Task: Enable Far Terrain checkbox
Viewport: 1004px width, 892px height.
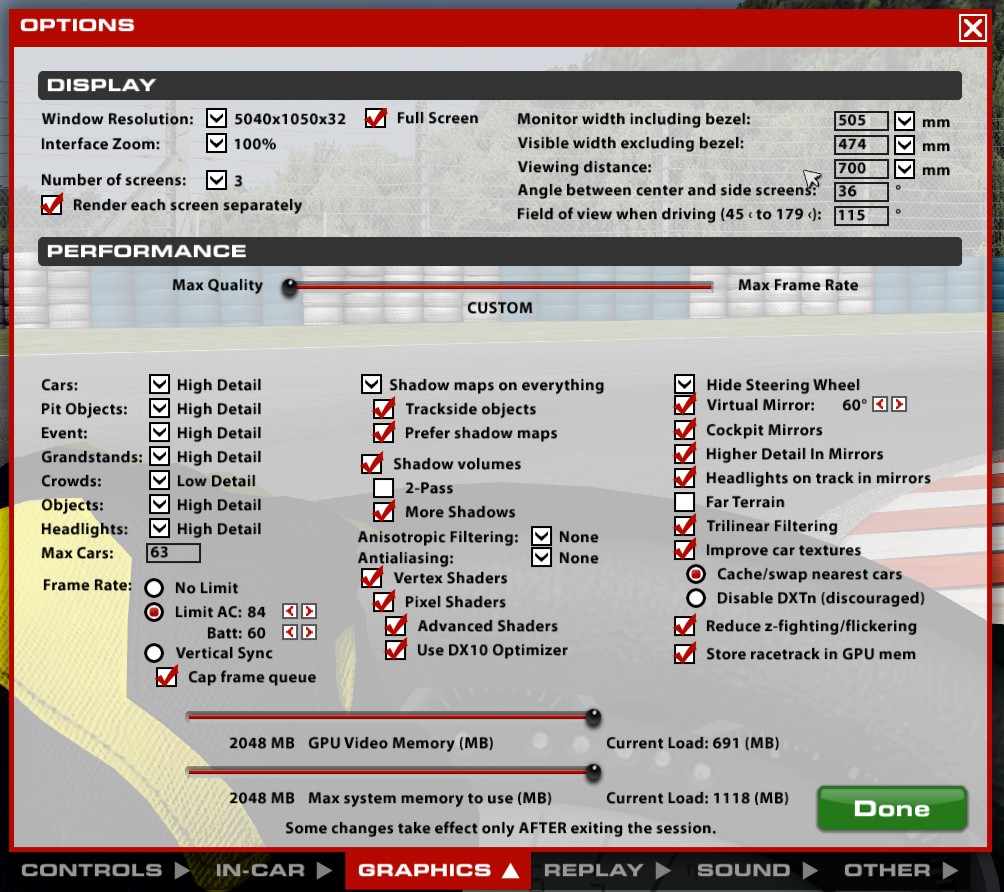Action: [x=684, y=501]
